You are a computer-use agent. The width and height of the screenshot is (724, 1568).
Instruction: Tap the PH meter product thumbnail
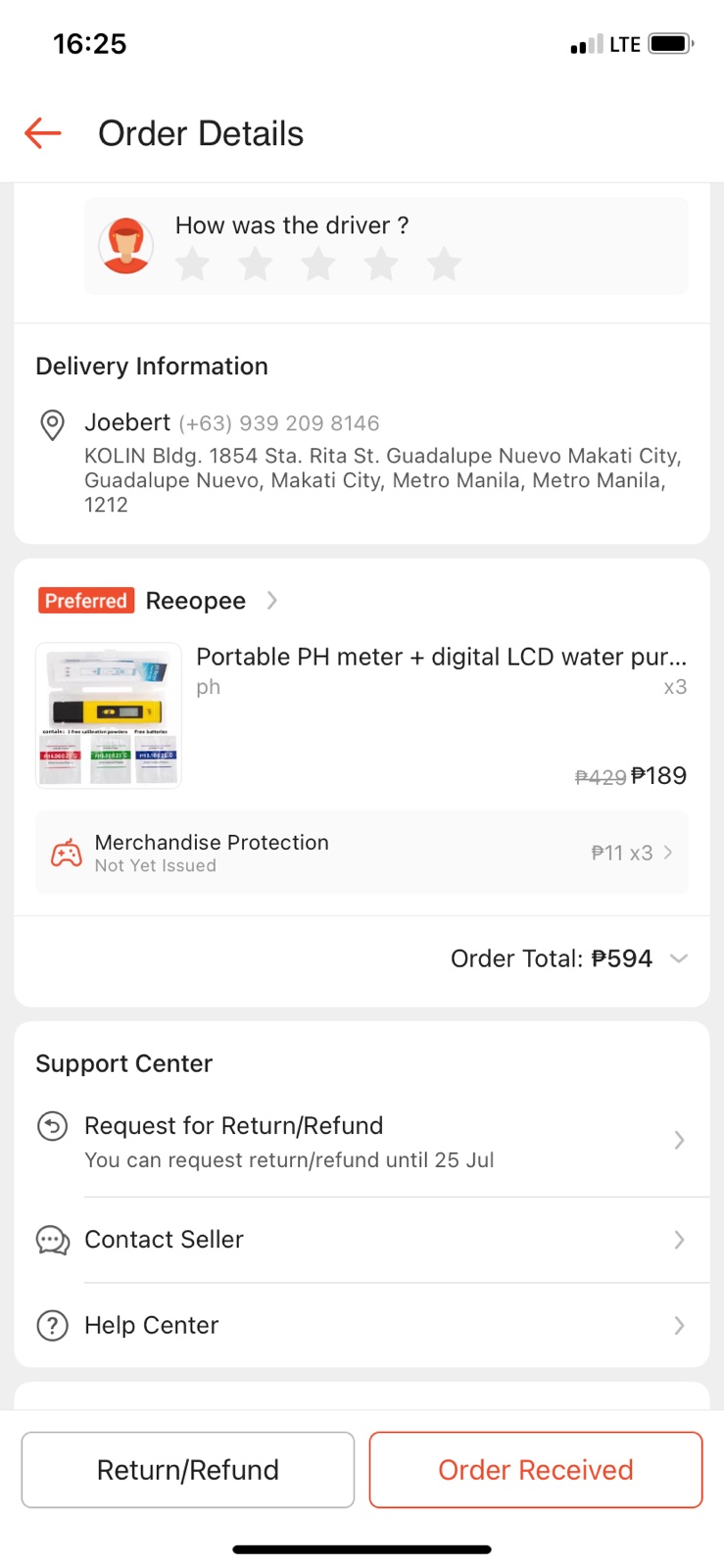pyautogui.click(x=109, y=715)
